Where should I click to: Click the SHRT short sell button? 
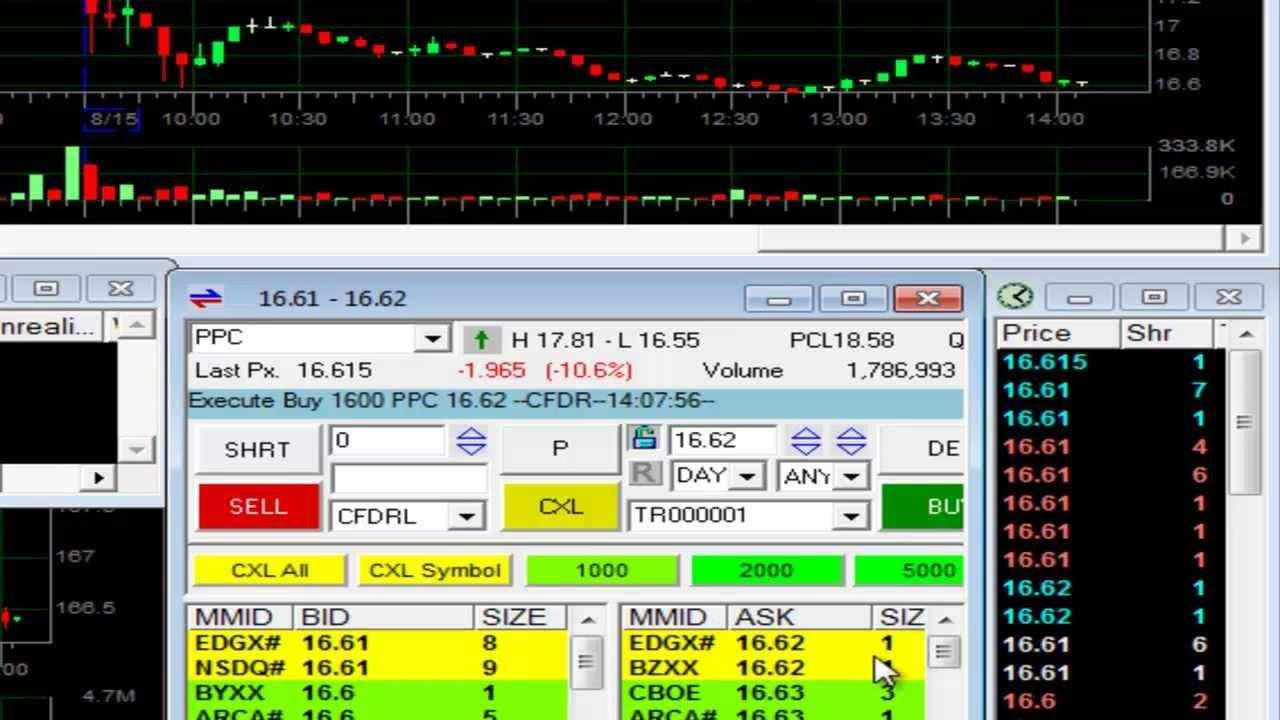pyautogui.click(x=257, y=449)
